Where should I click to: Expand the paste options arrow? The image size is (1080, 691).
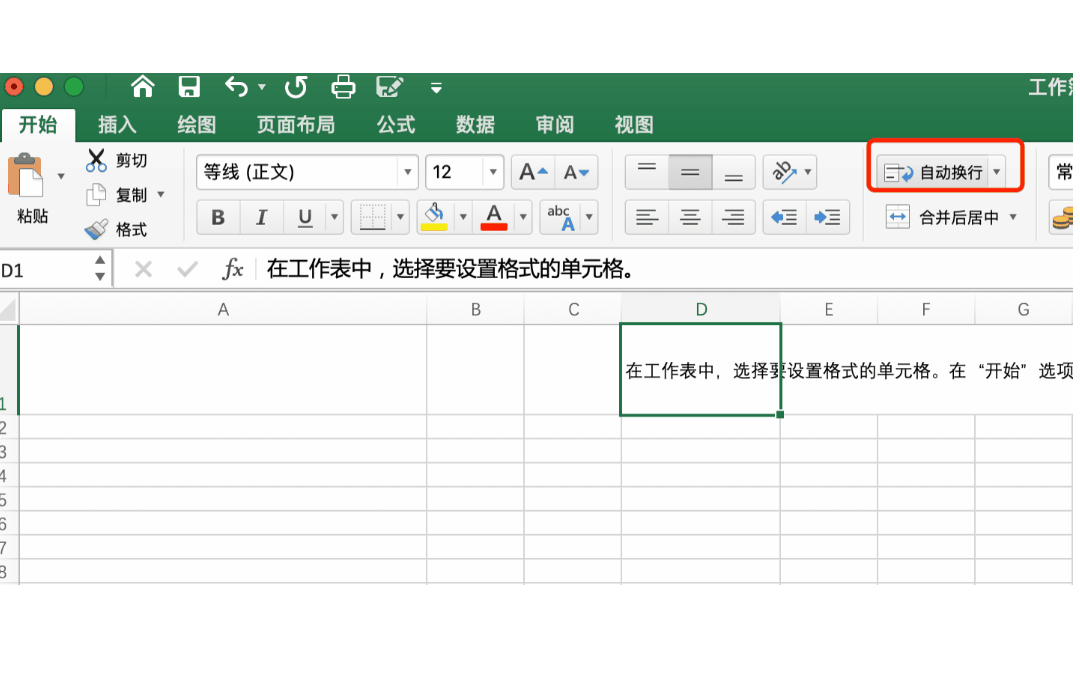click(x=61, y=176)
